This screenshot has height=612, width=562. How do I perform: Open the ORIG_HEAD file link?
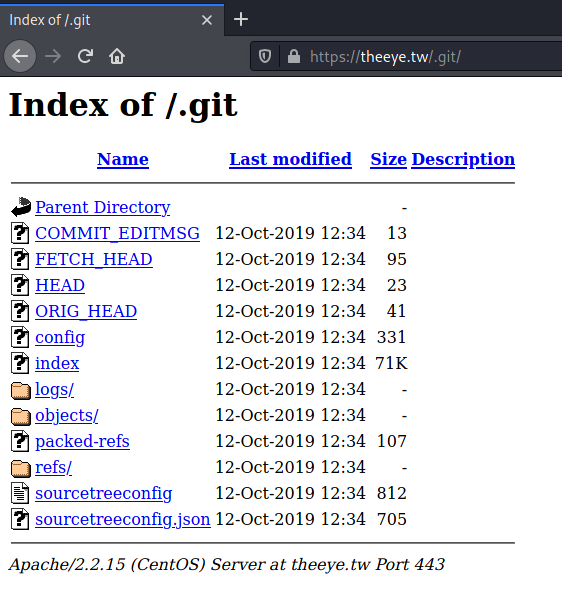[86, 311]
